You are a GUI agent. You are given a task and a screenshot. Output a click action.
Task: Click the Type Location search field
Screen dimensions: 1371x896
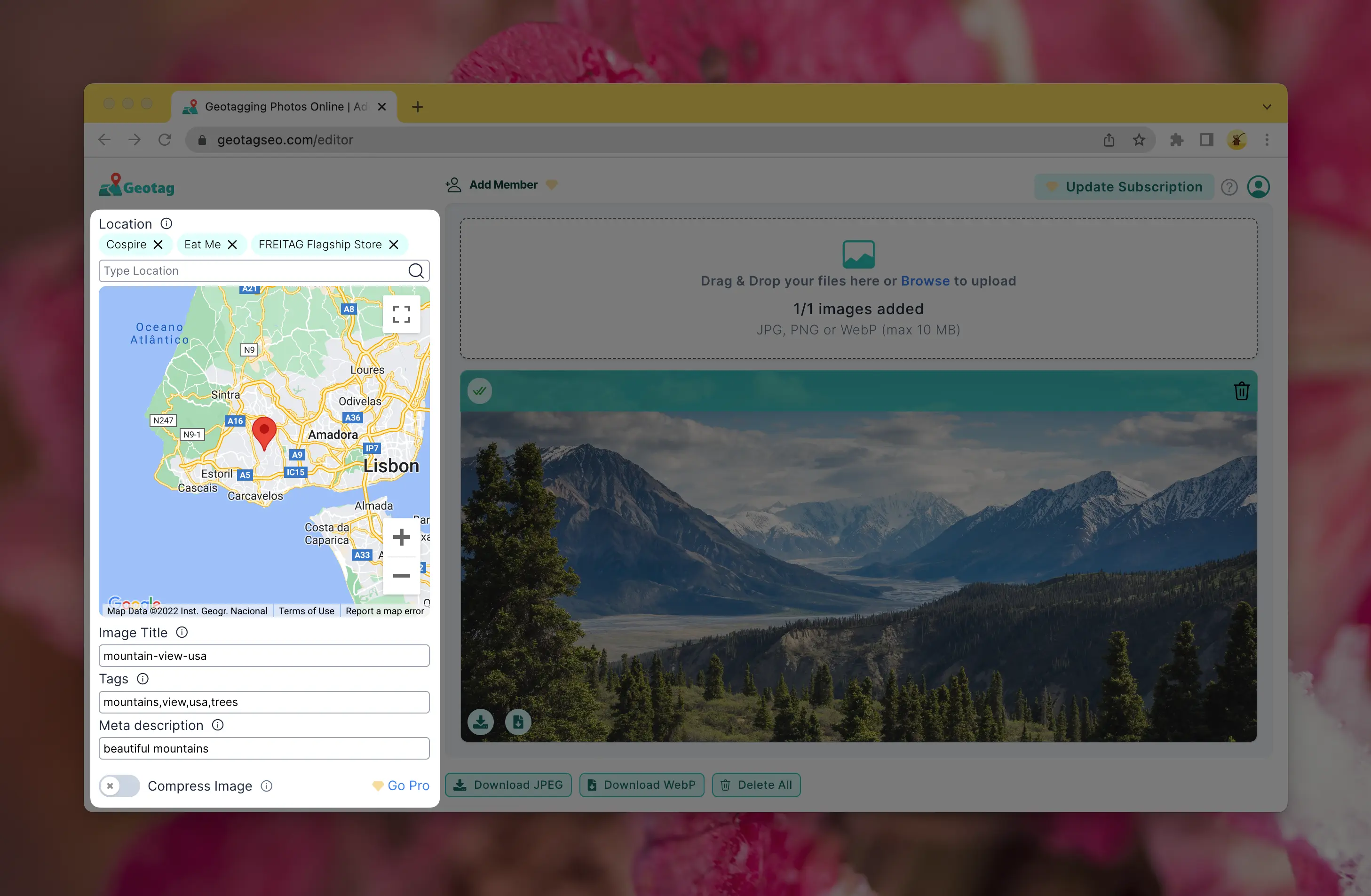click(x=254, y=270)
